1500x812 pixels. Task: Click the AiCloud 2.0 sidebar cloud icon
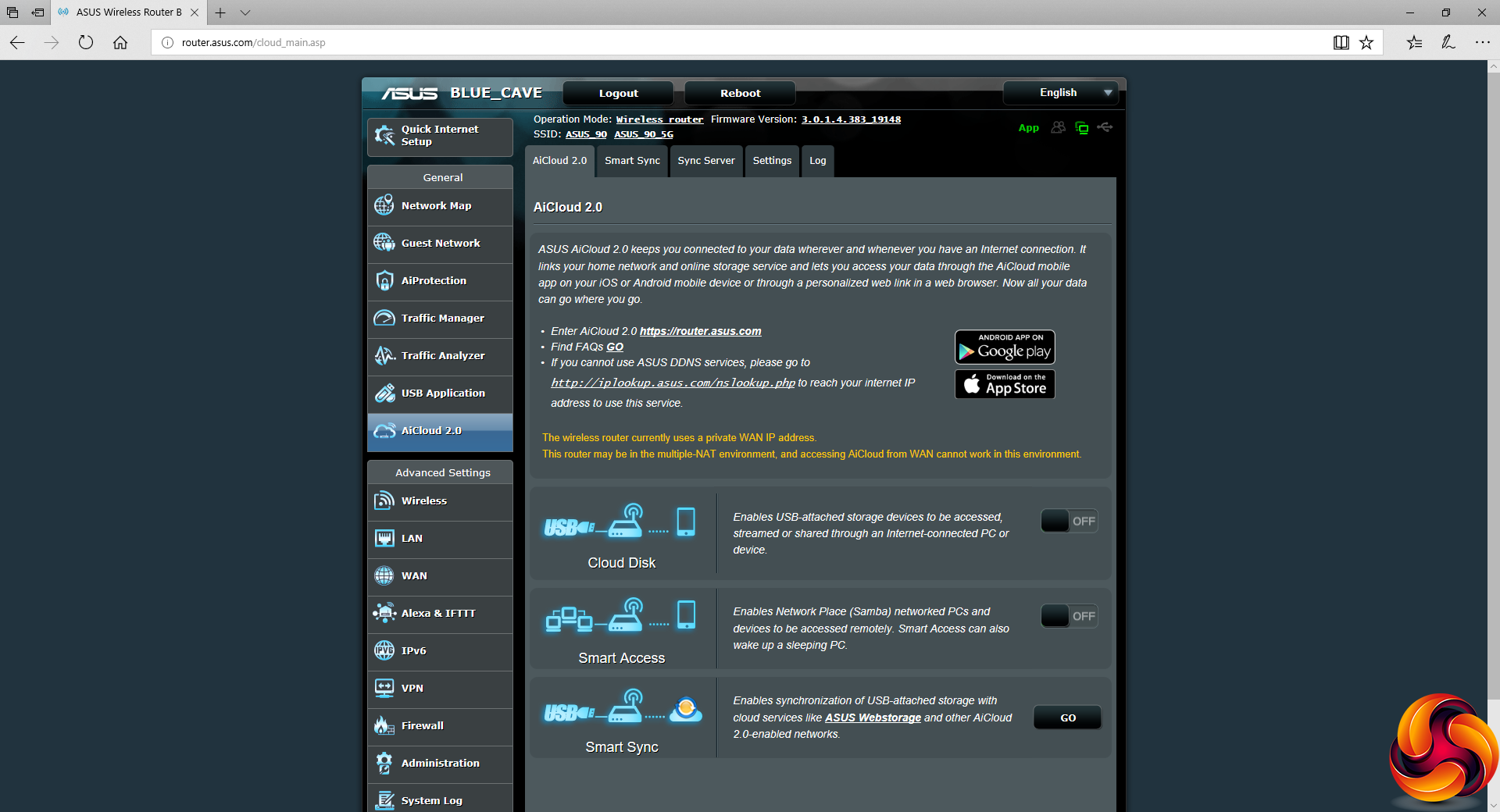[384, 430]
